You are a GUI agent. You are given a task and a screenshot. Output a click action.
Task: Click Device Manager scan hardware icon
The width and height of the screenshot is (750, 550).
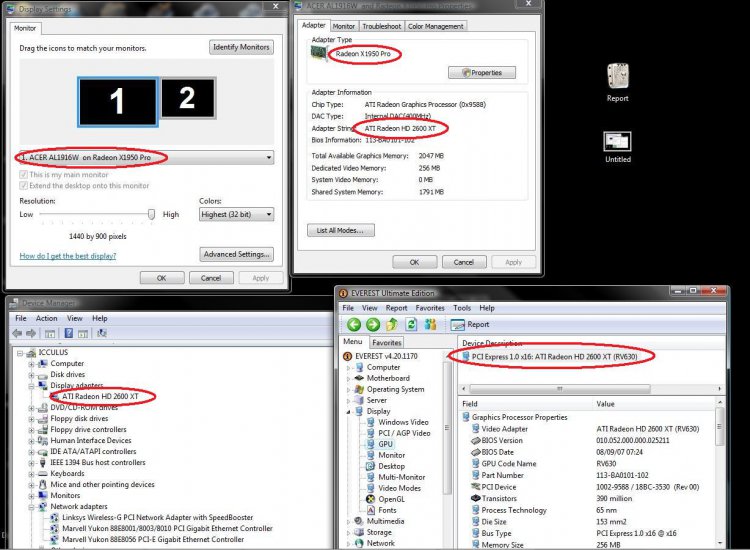tap(101, 333)
